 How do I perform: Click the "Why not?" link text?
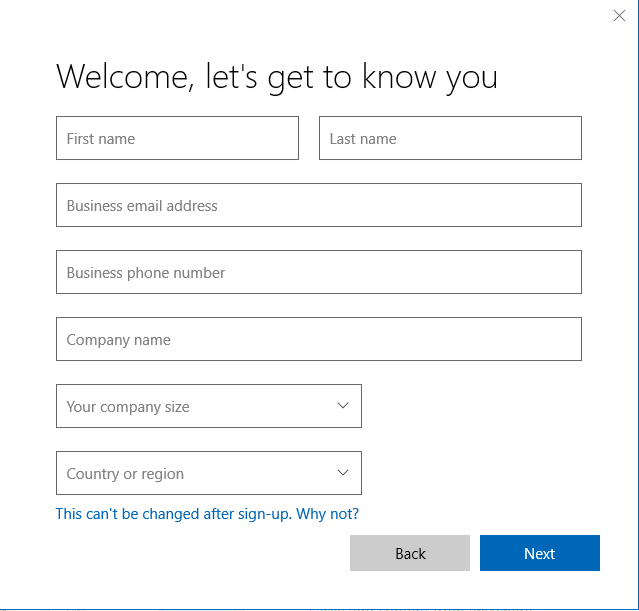pos(327,514)
